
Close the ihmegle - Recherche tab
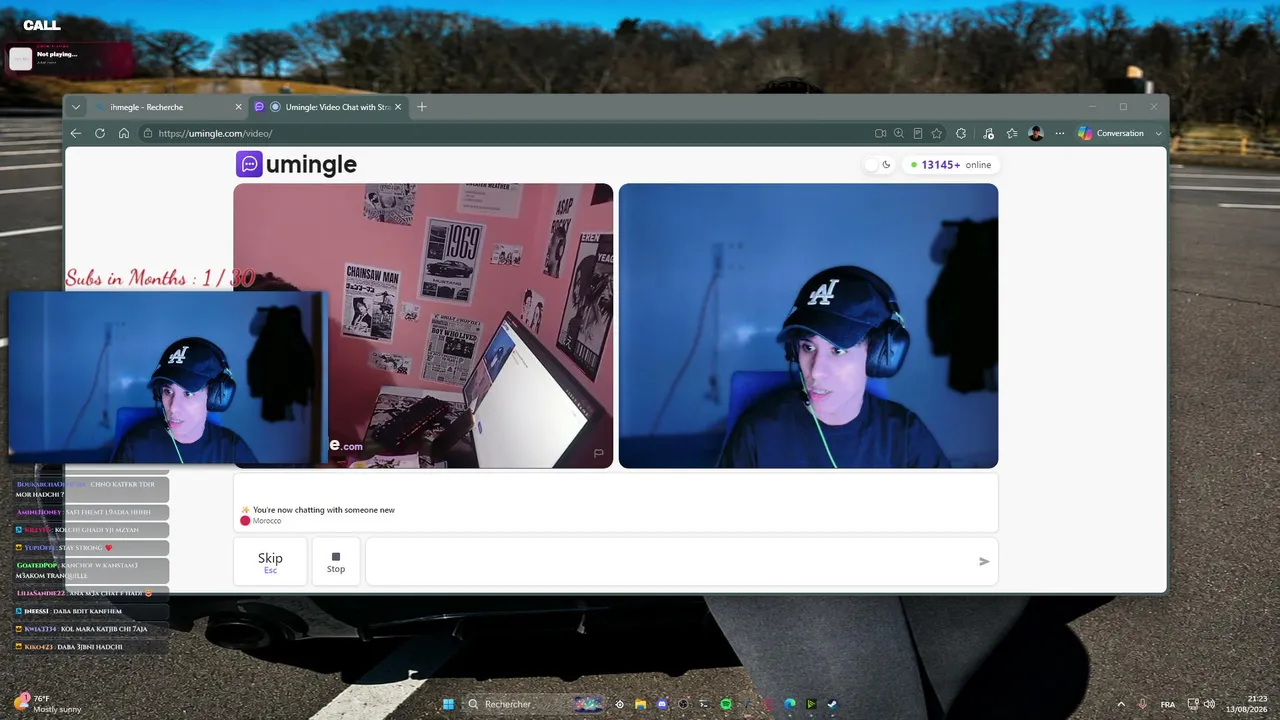tap(238, 107)
